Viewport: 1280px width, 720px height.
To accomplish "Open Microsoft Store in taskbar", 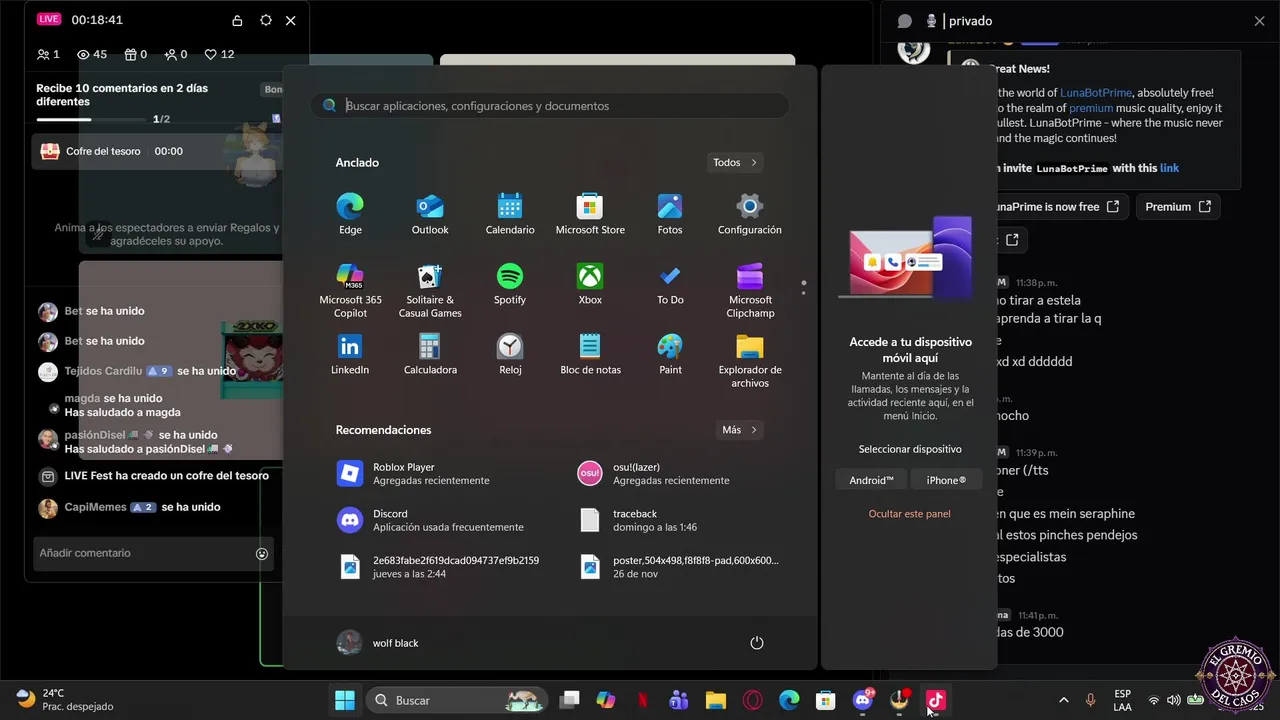I will click(x=825, y=700).
